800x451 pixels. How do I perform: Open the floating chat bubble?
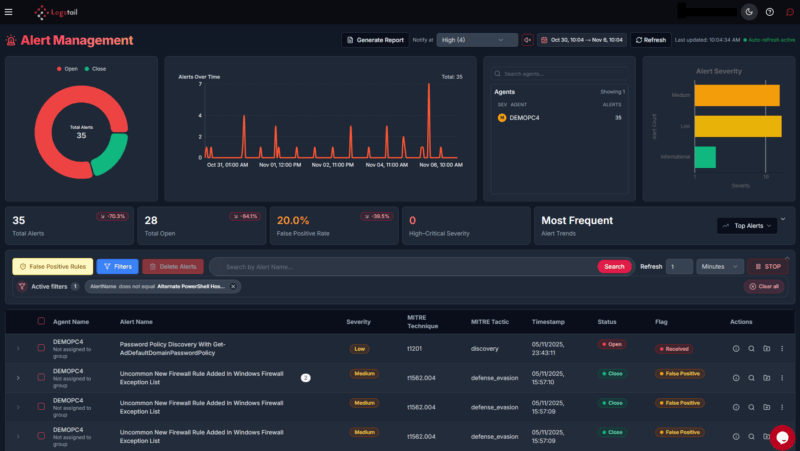[x=782, y=436]
